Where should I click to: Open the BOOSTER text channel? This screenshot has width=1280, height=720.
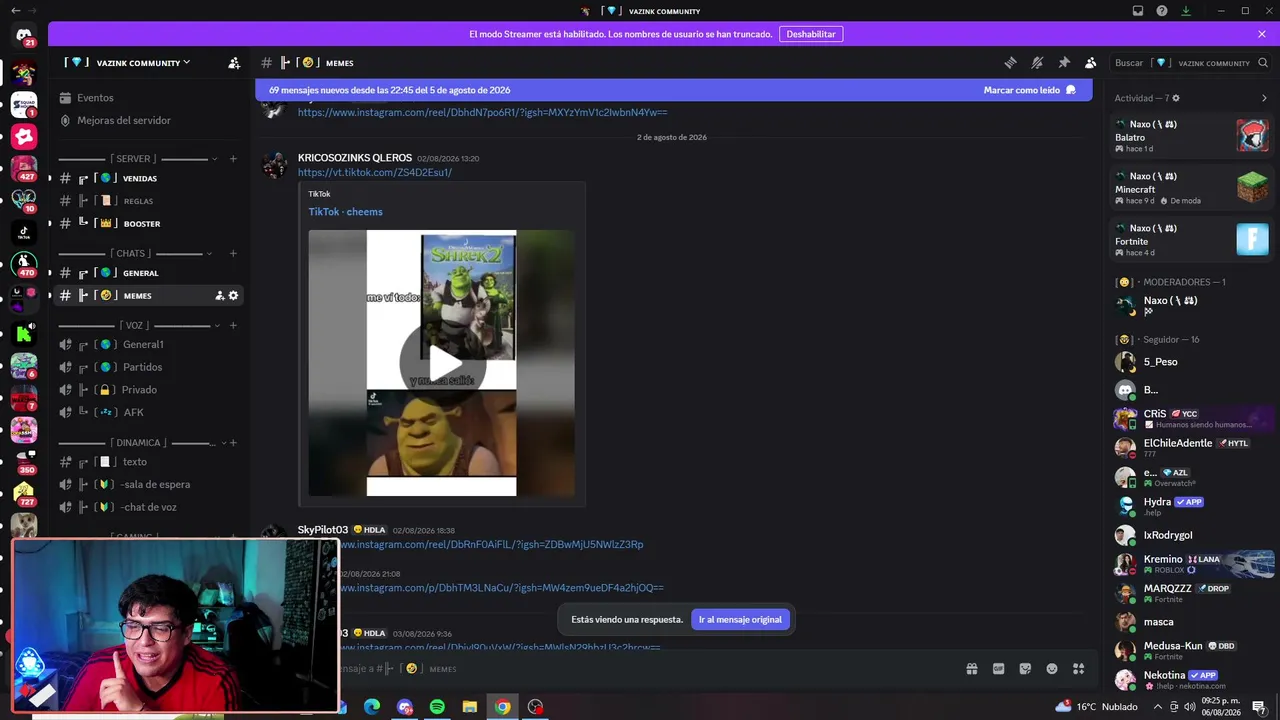(149, 224)
